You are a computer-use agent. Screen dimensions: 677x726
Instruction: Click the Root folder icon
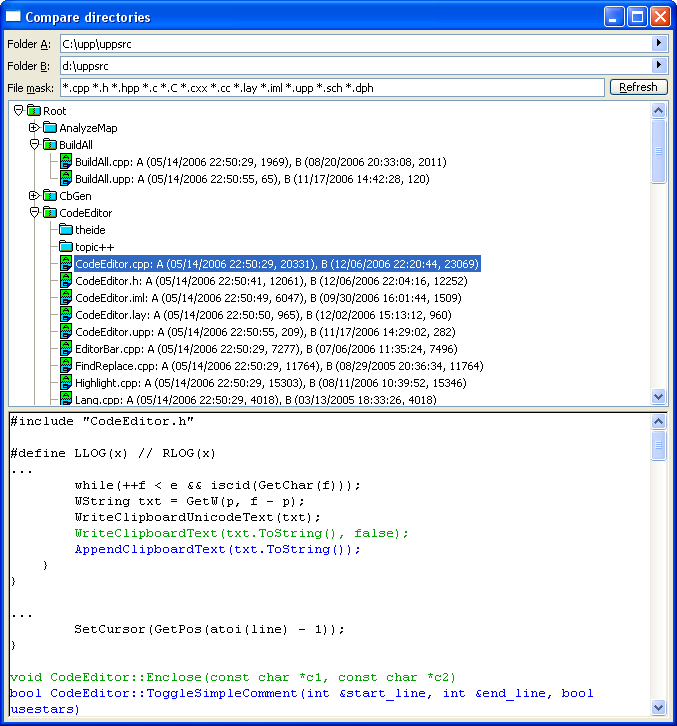pos(33,111)
